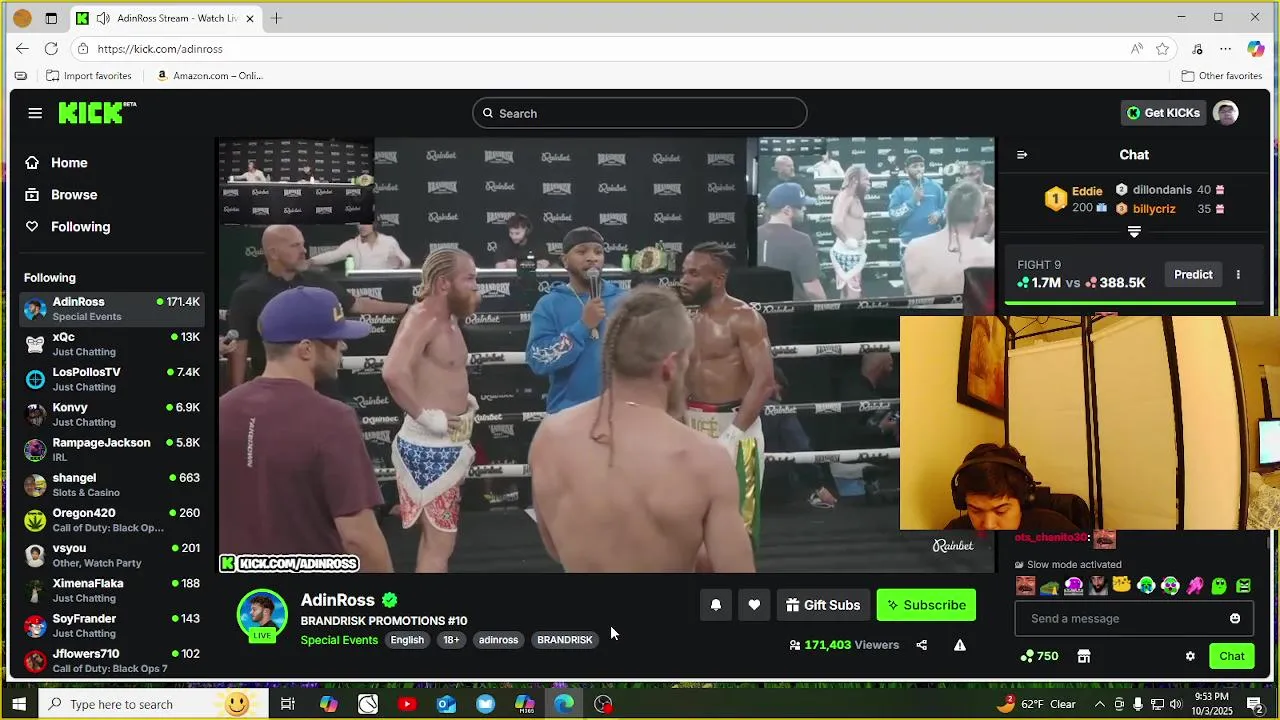Open Browse in sidebar

pyautogui.click(x=74, y=194)
